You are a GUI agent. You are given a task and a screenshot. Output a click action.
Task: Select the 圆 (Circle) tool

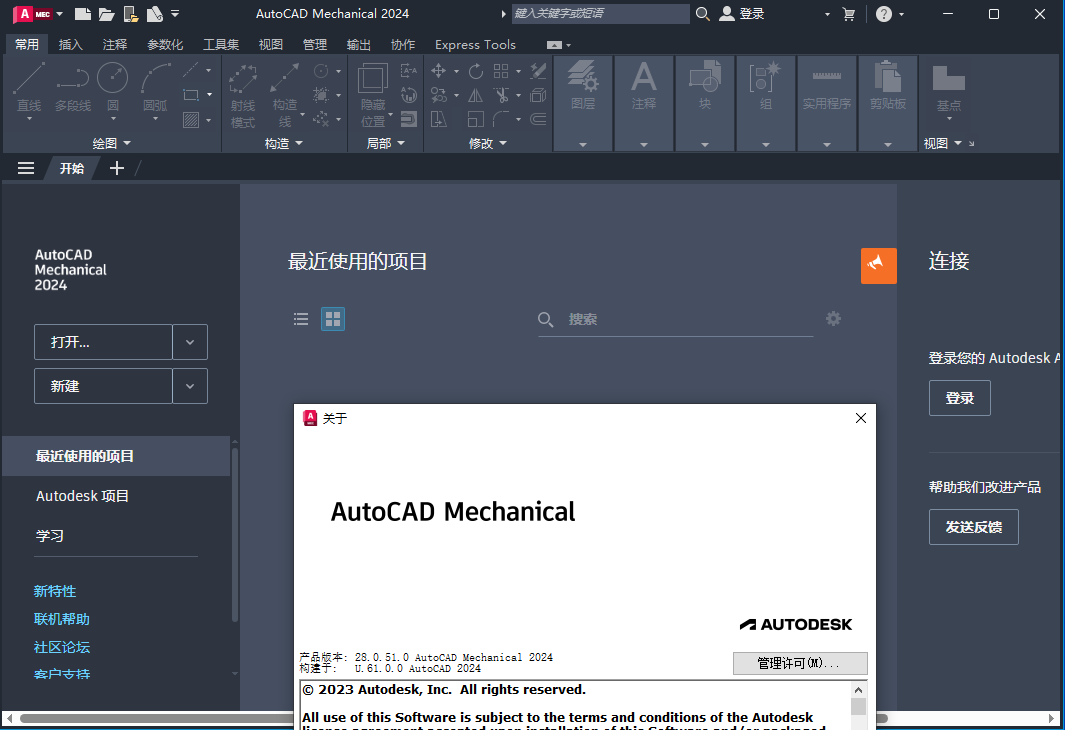pos(113,86)
